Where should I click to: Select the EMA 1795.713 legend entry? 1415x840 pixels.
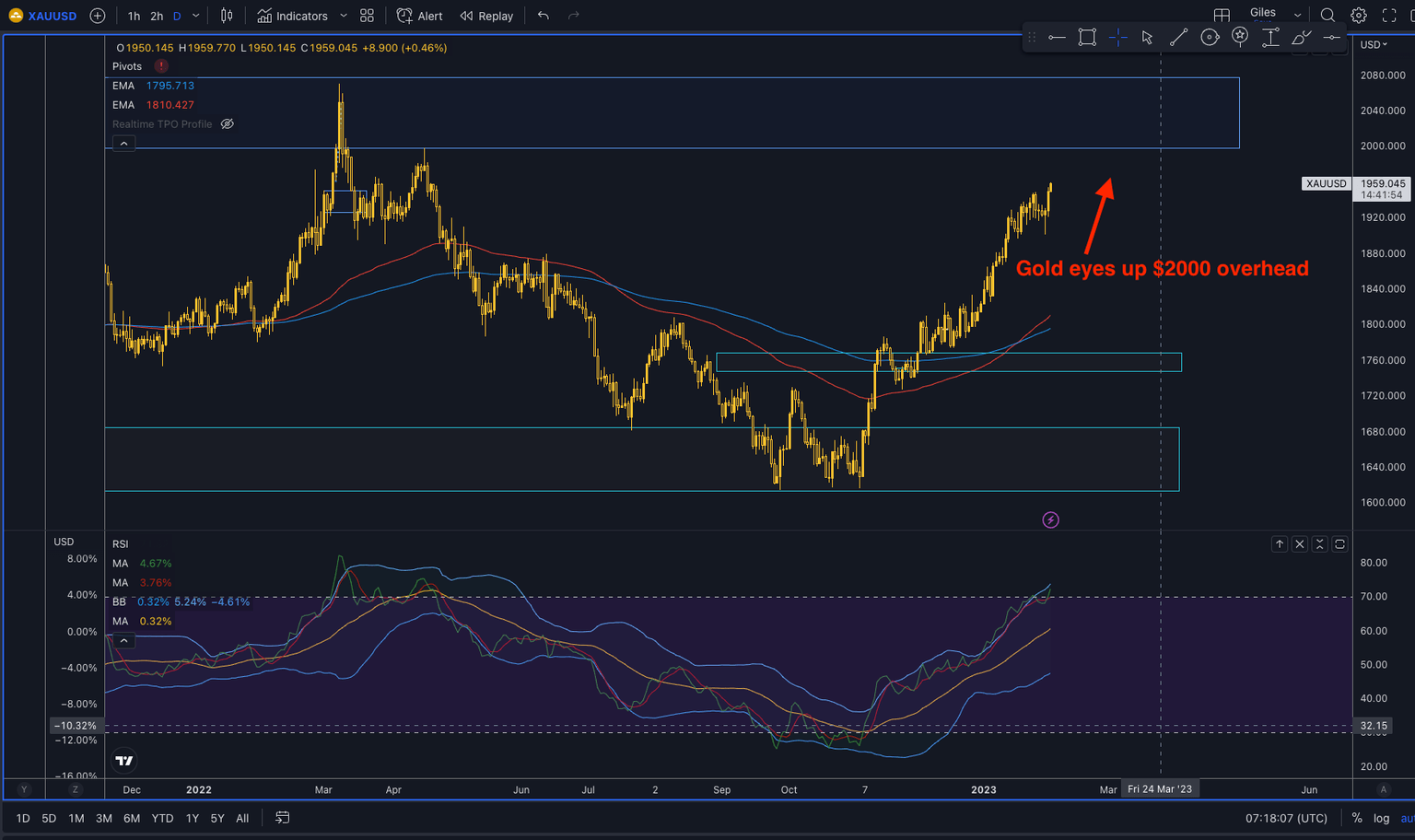[x=153, y=86]
